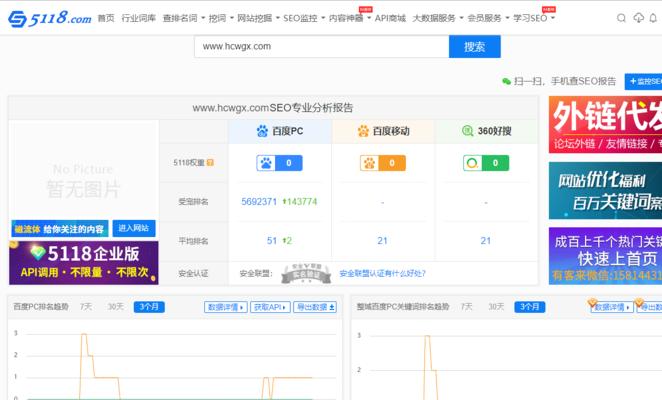Click the WeChat scan icon
662x400 pixels.
[x=506, y=81]
